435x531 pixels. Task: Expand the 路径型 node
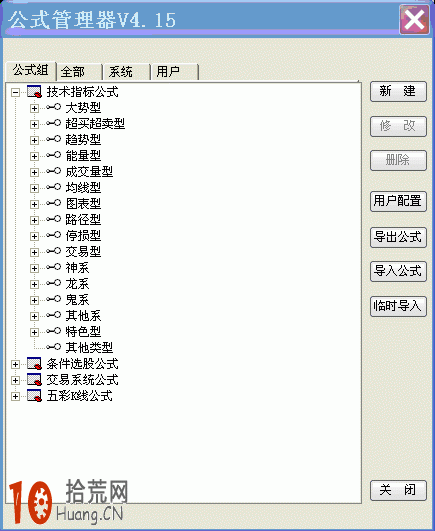click(x=34, y=220)
